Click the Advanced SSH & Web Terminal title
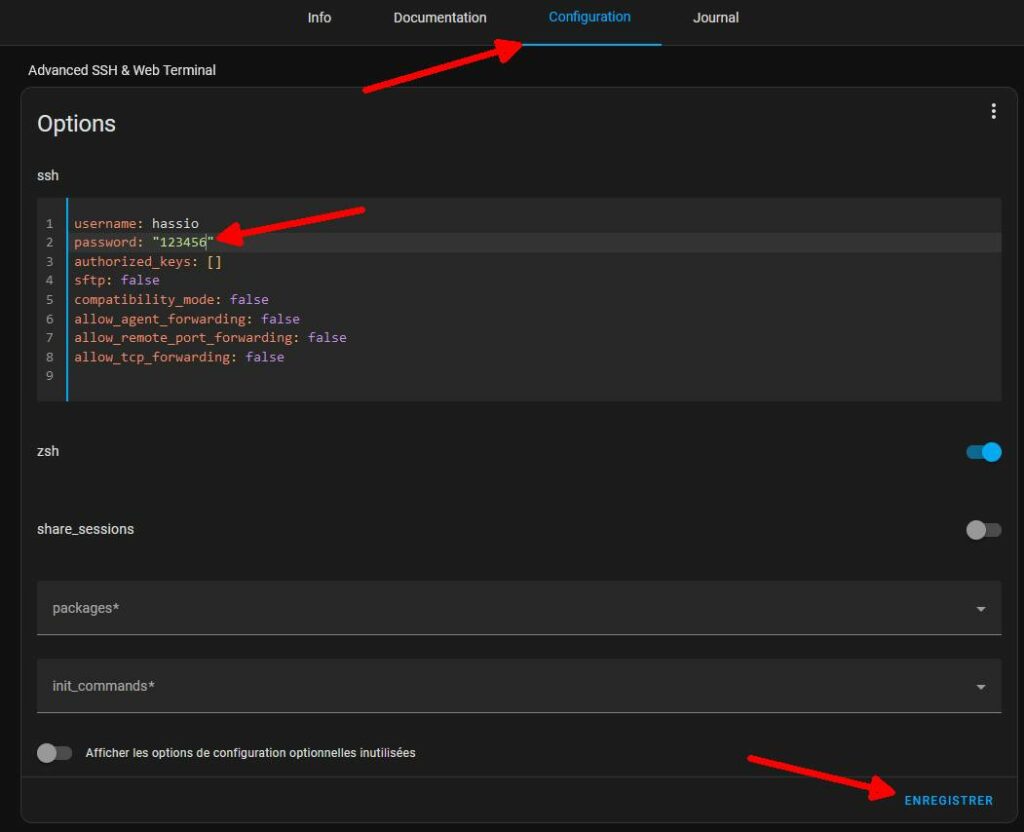Viewport: 1024px width, 832px height. click(x=122, y=70)
